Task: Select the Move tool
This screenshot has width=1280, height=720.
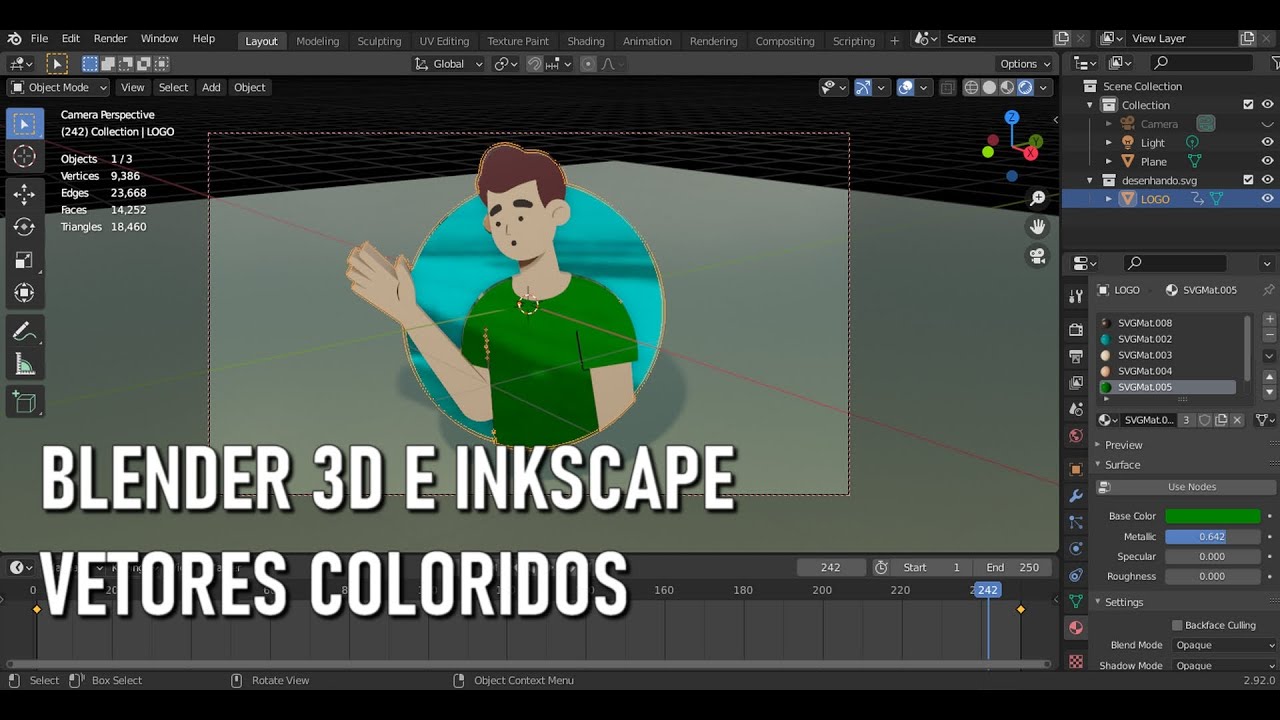Action: tap(24, 194)
